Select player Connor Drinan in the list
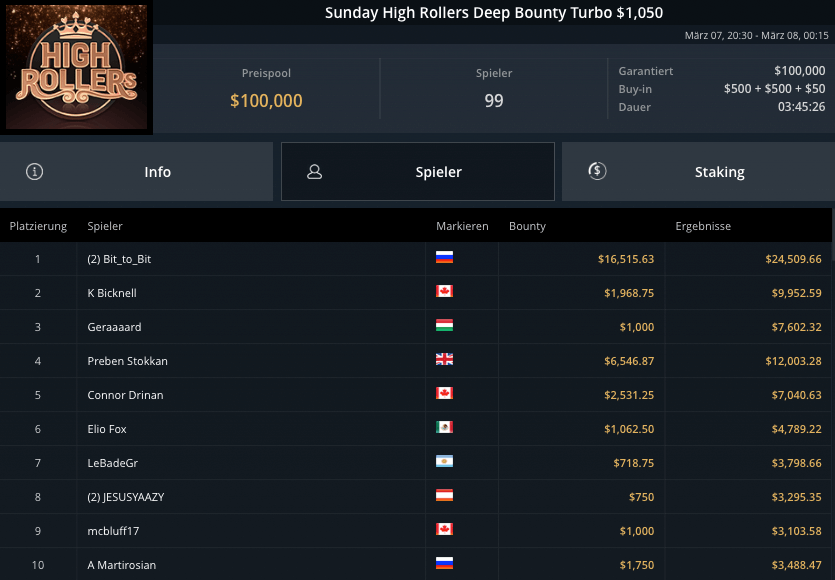Image resolution: width=835 pixels, height=580 pixels. 125,395
